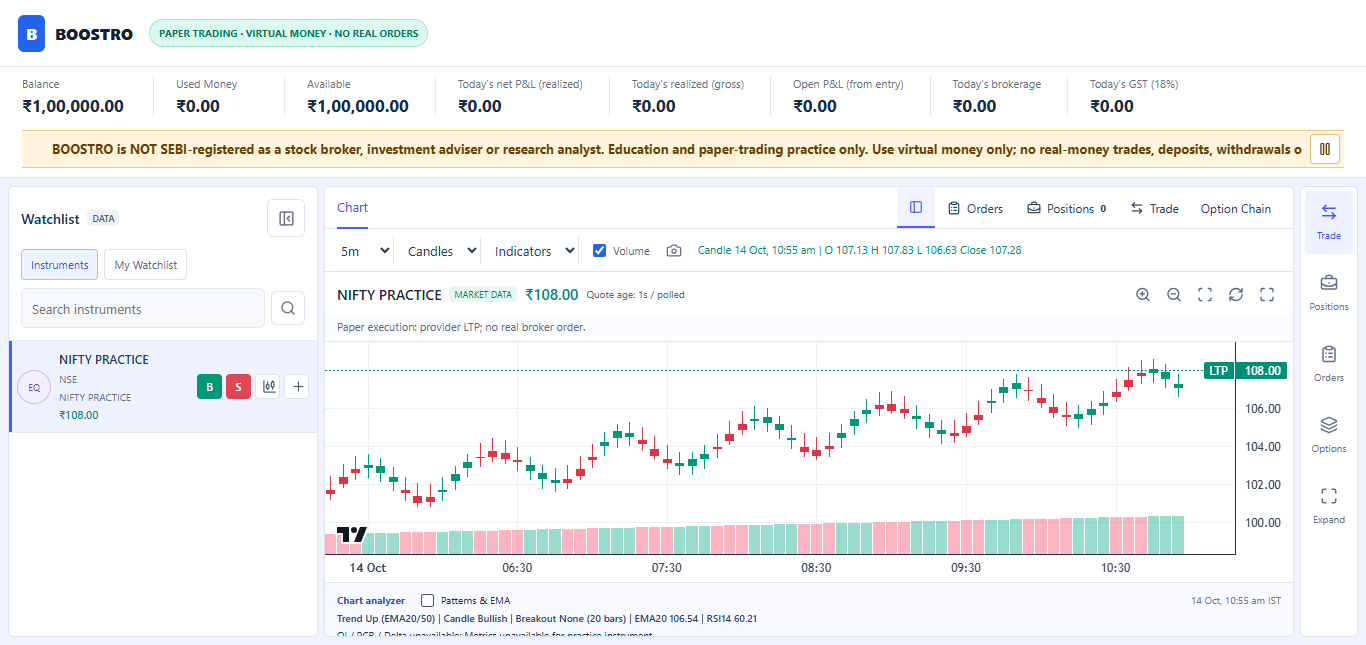Click the 08:30 time axis label
Screen dimensions: 1366x645
pyautogui.click(x=816, y=568)
